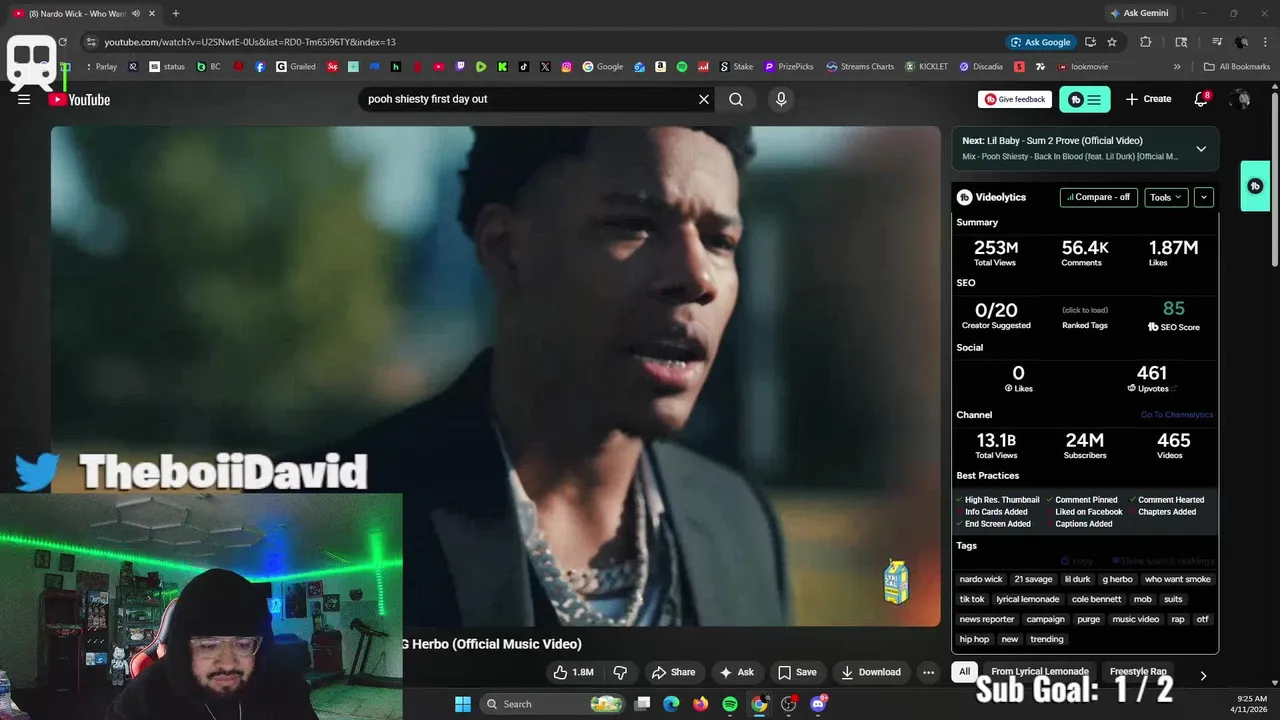Open Spotify from the taskbar
1280x720 pixels.
(730, 704)
